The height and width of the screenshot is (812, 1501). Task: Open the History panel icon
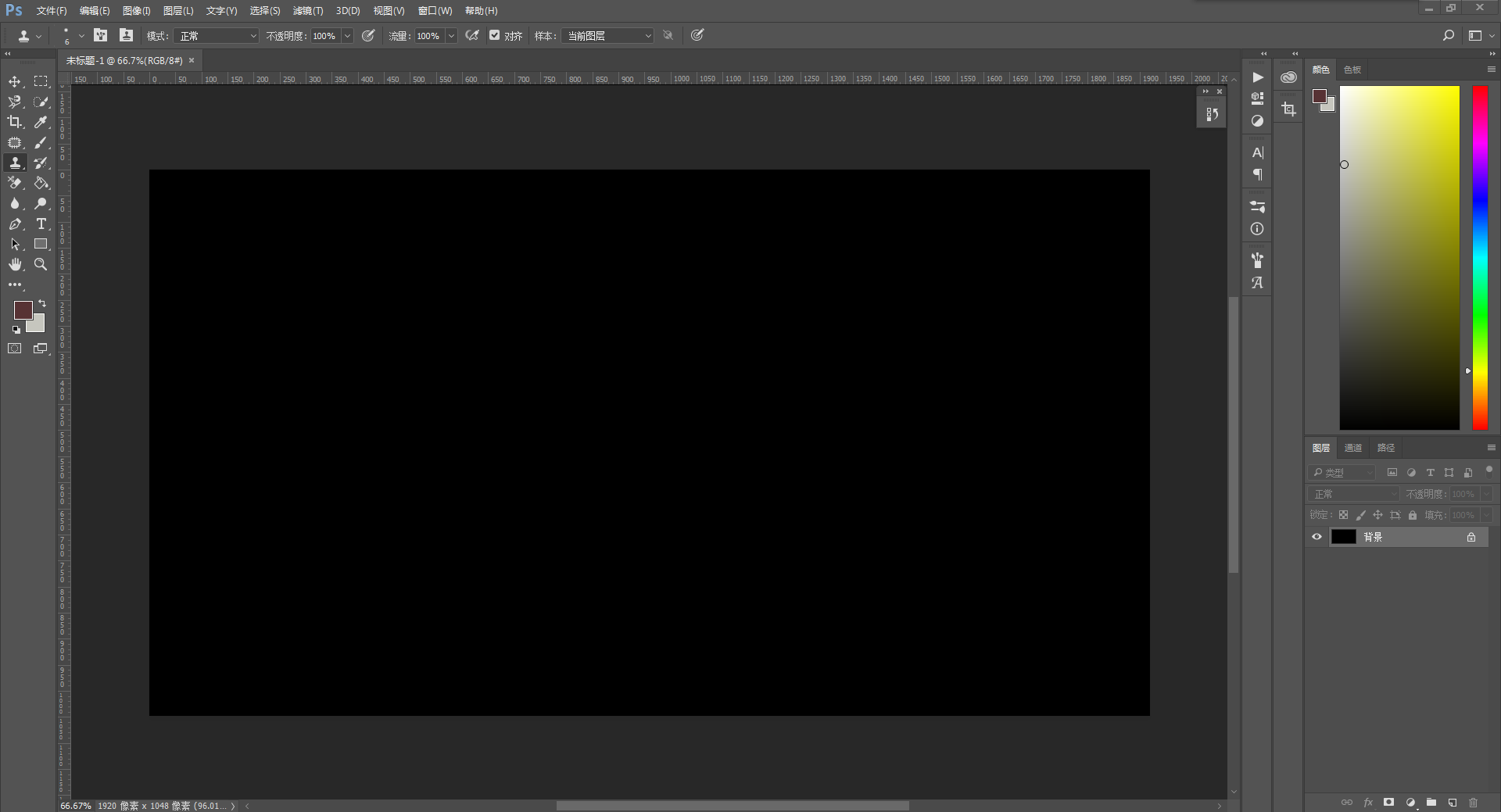(1212, 114)
